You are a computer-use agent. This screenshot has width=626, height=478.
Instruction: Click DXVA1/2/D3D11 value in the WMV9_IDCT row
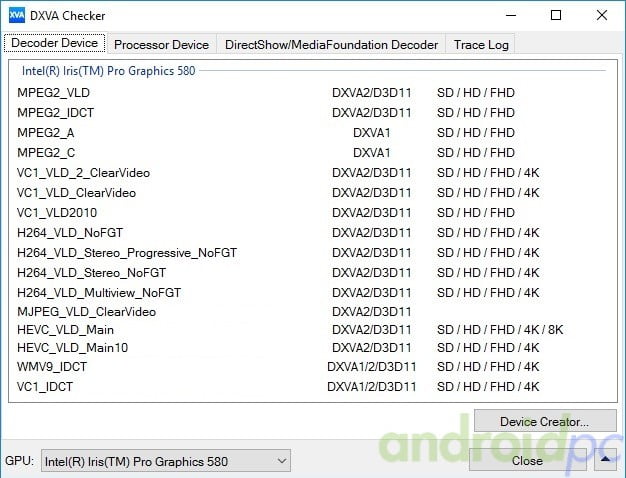(371, 367)
